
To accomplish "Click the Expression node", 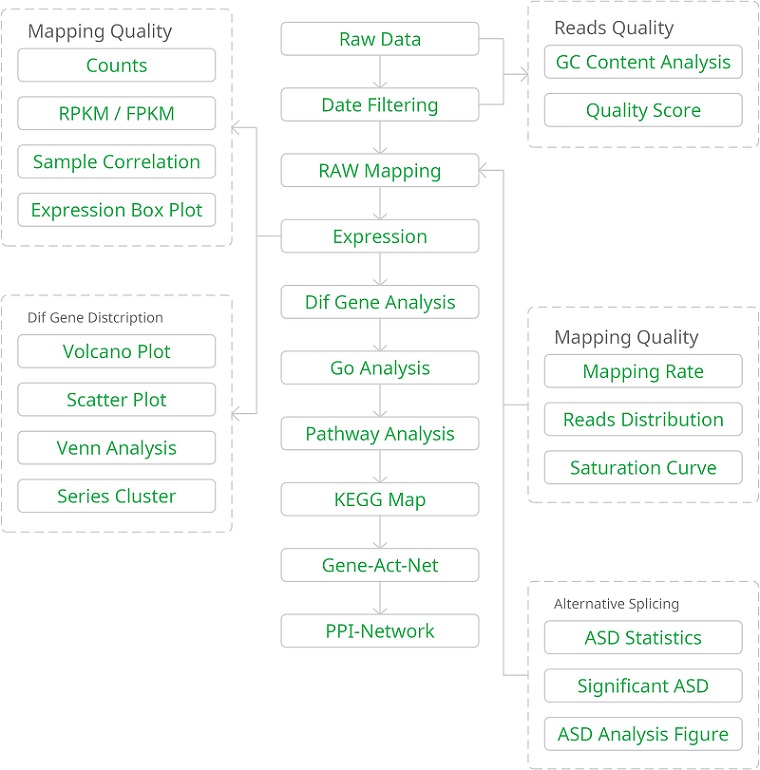I will click(380, 237).
